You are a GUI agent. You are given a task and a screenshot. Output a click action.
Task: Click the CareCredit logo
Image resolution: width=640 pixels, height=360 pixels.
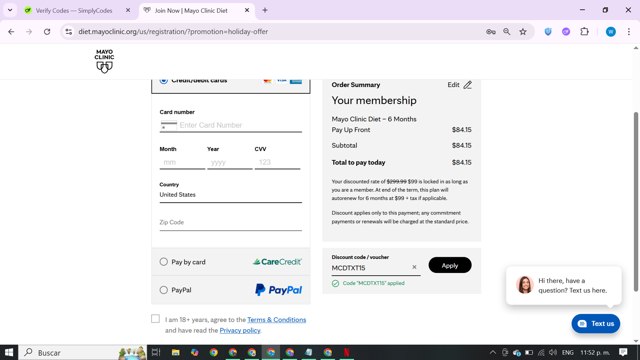(277, 262)
